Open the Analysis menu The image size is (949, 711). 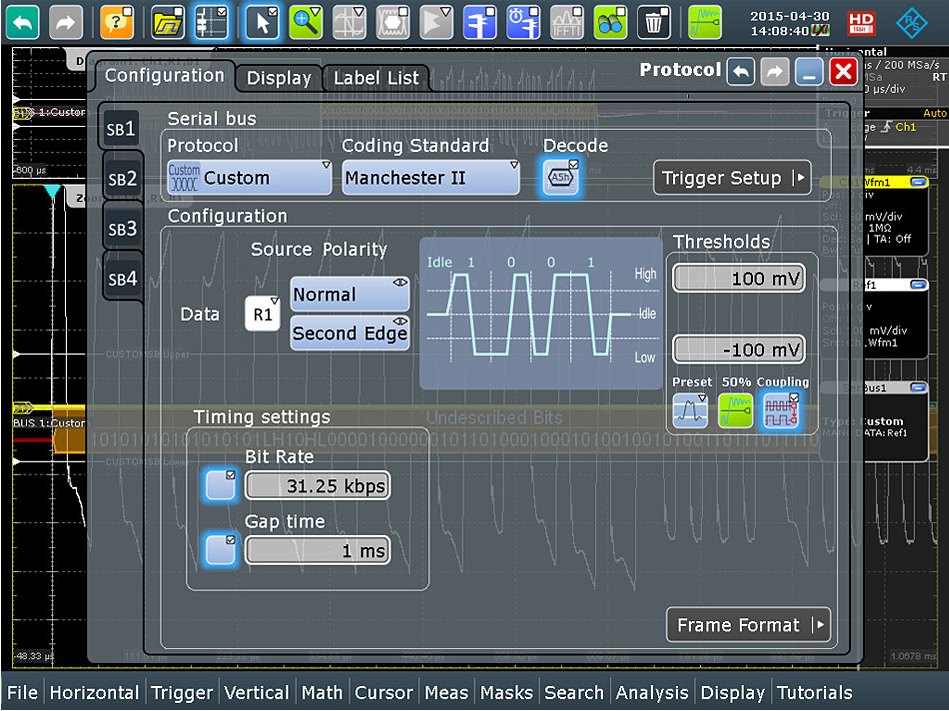point(652,692)
